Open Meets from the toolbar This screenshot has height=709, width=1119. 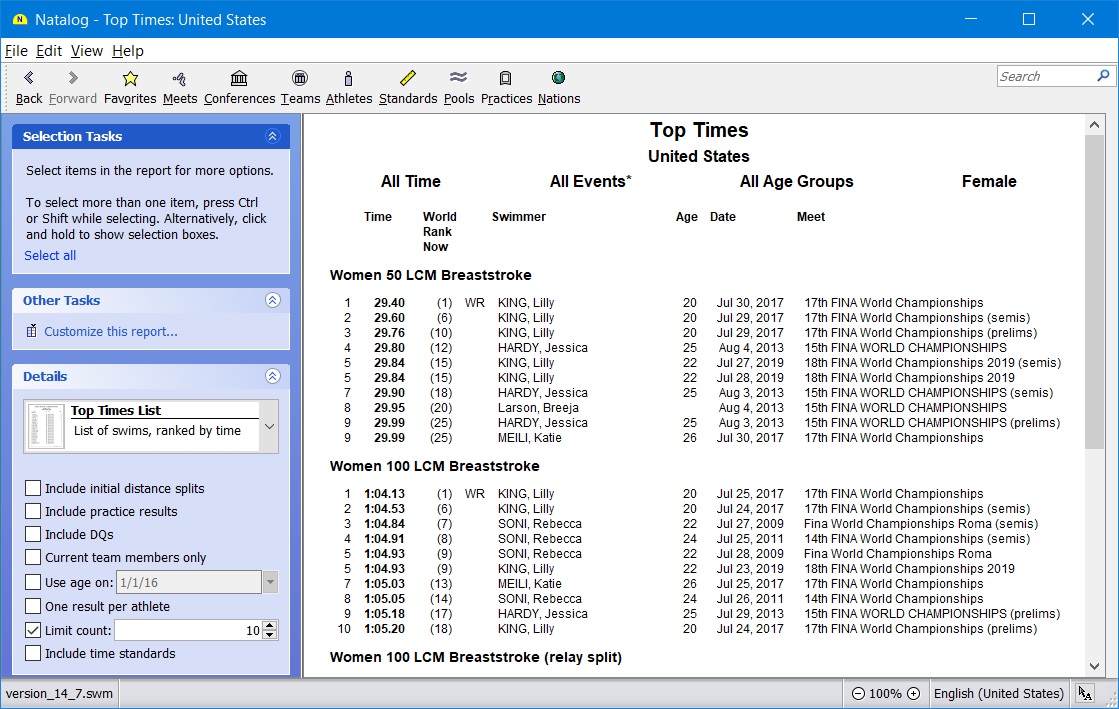180,79
